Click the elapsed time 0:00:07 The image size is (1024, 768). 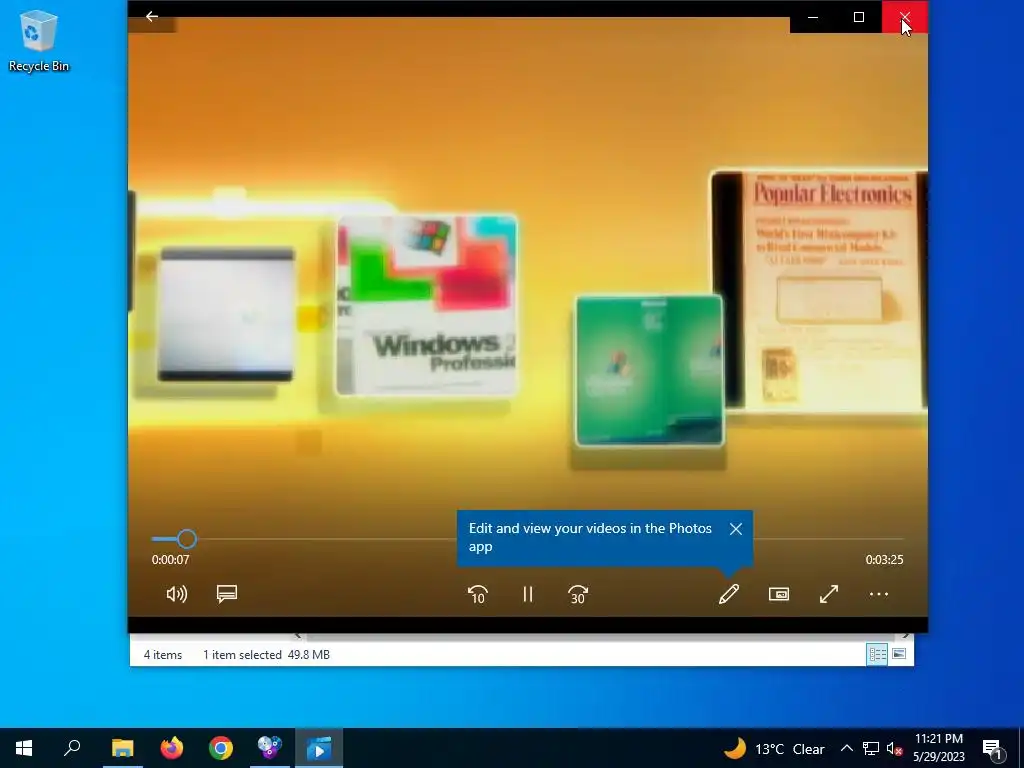(x=170, y=560)
